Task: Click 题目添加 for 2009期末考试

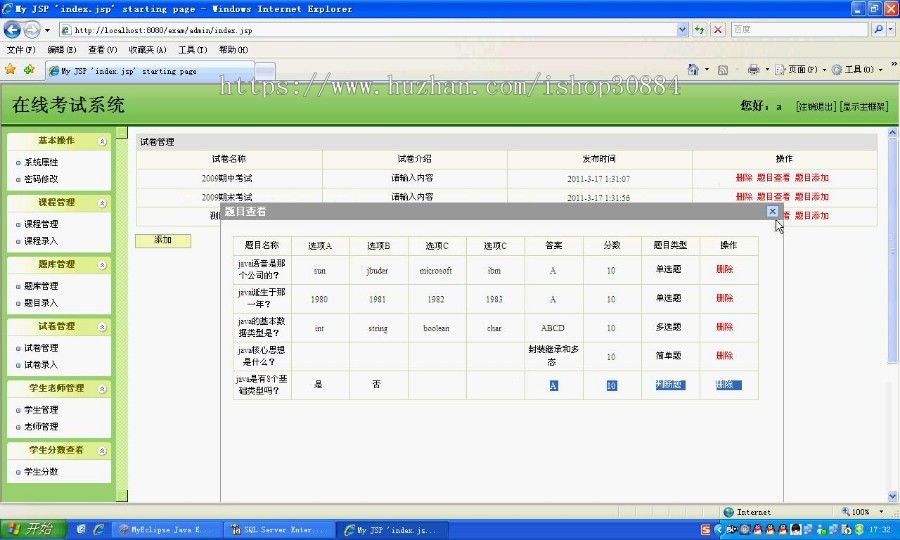Action: tap(812, 197)
